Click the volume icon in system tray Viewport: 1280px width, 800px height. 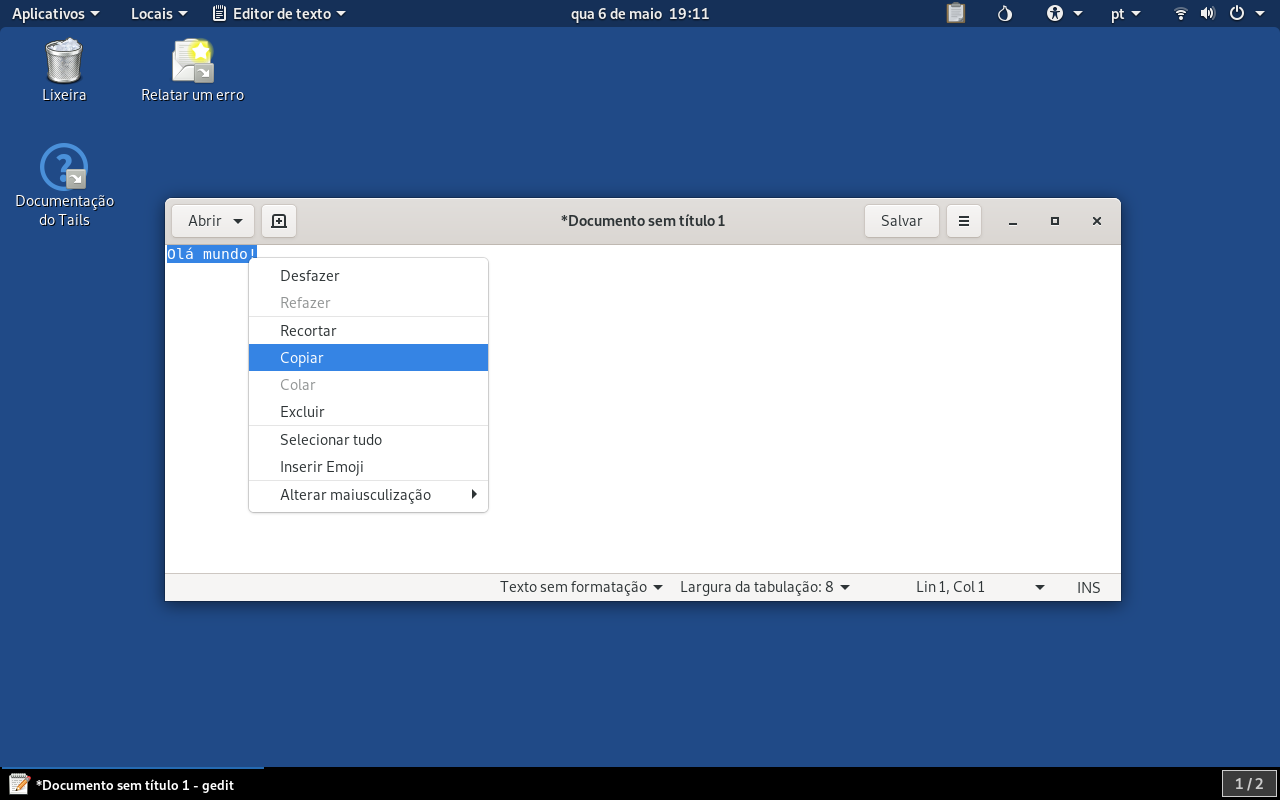click(1208, 14)
